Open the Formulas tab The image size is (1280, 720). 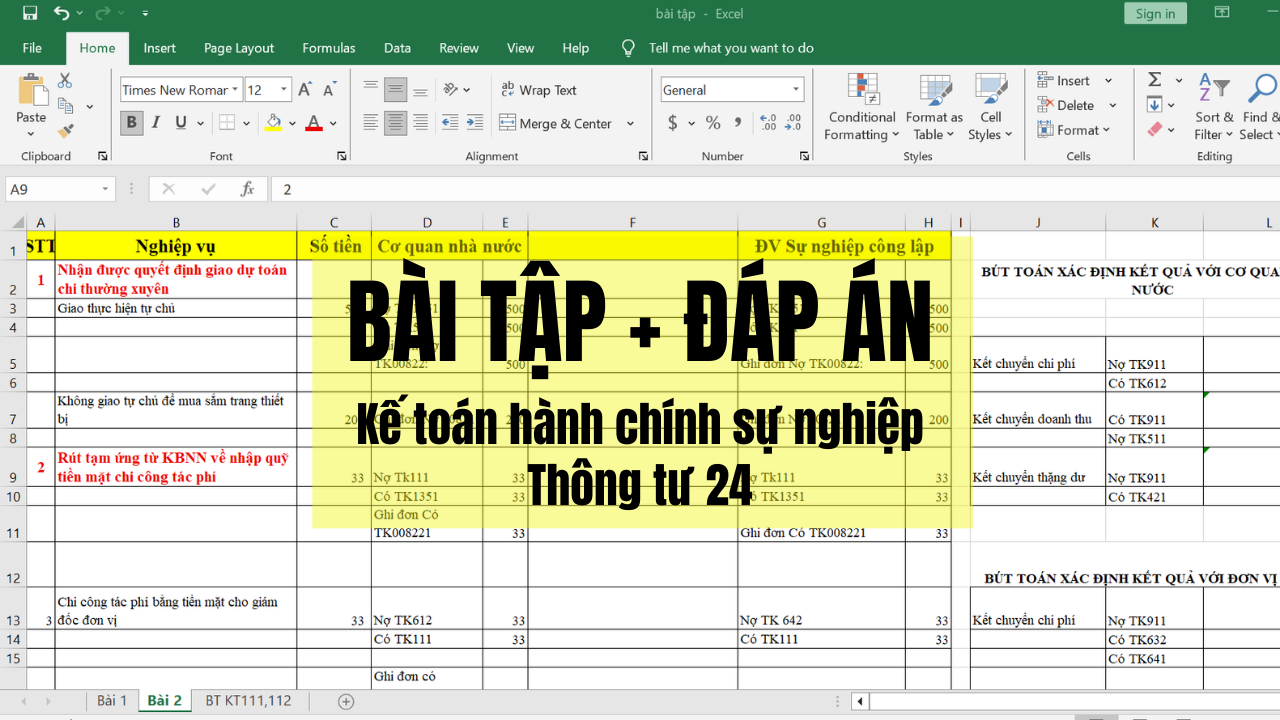click(x=329, y=48)
